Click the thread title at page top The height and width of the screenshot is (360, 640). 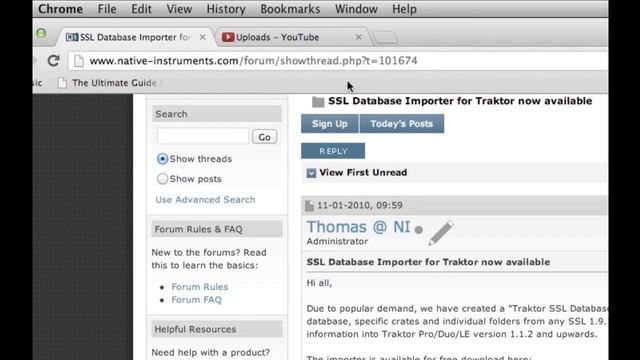pos(460,101)
